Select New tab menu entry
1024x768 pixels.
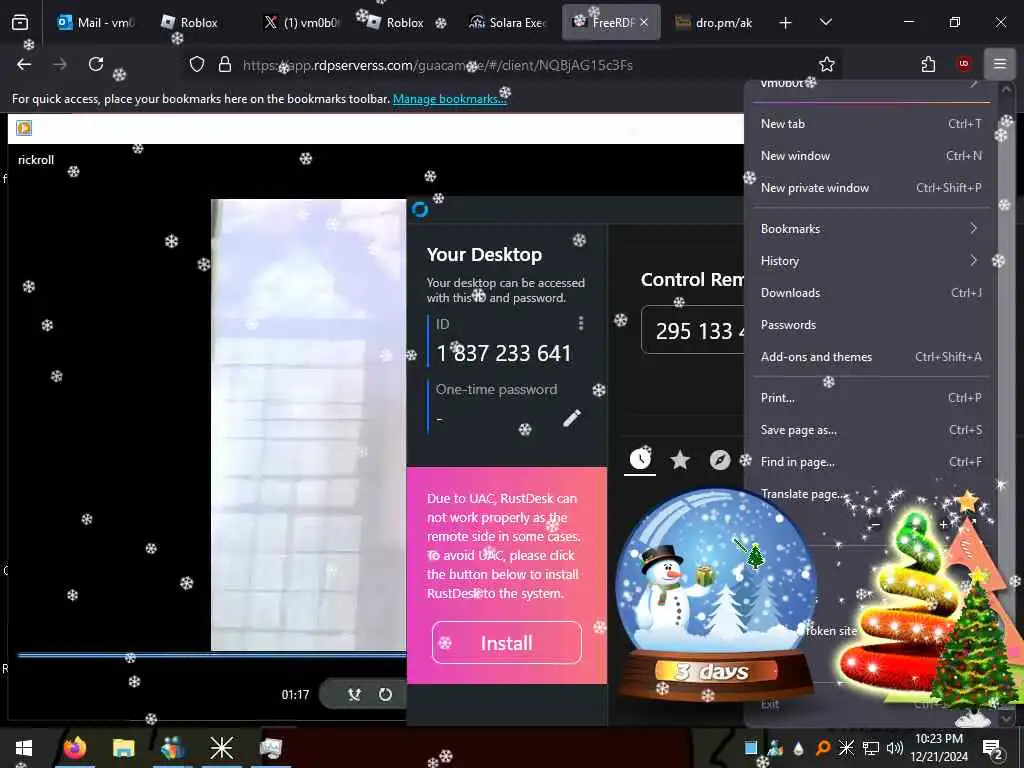pyautogui.click(x=871, y=123)
